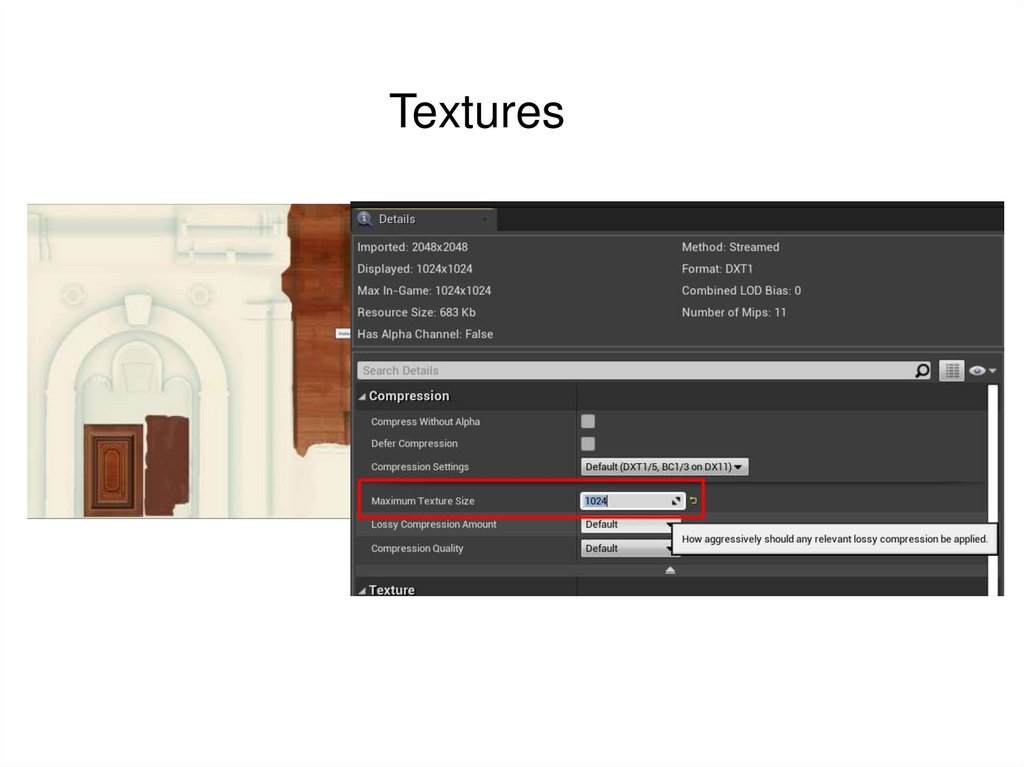Click the Defer Compression label
The width and height of the screenshot is (1024, 767).
click(414, 444)
